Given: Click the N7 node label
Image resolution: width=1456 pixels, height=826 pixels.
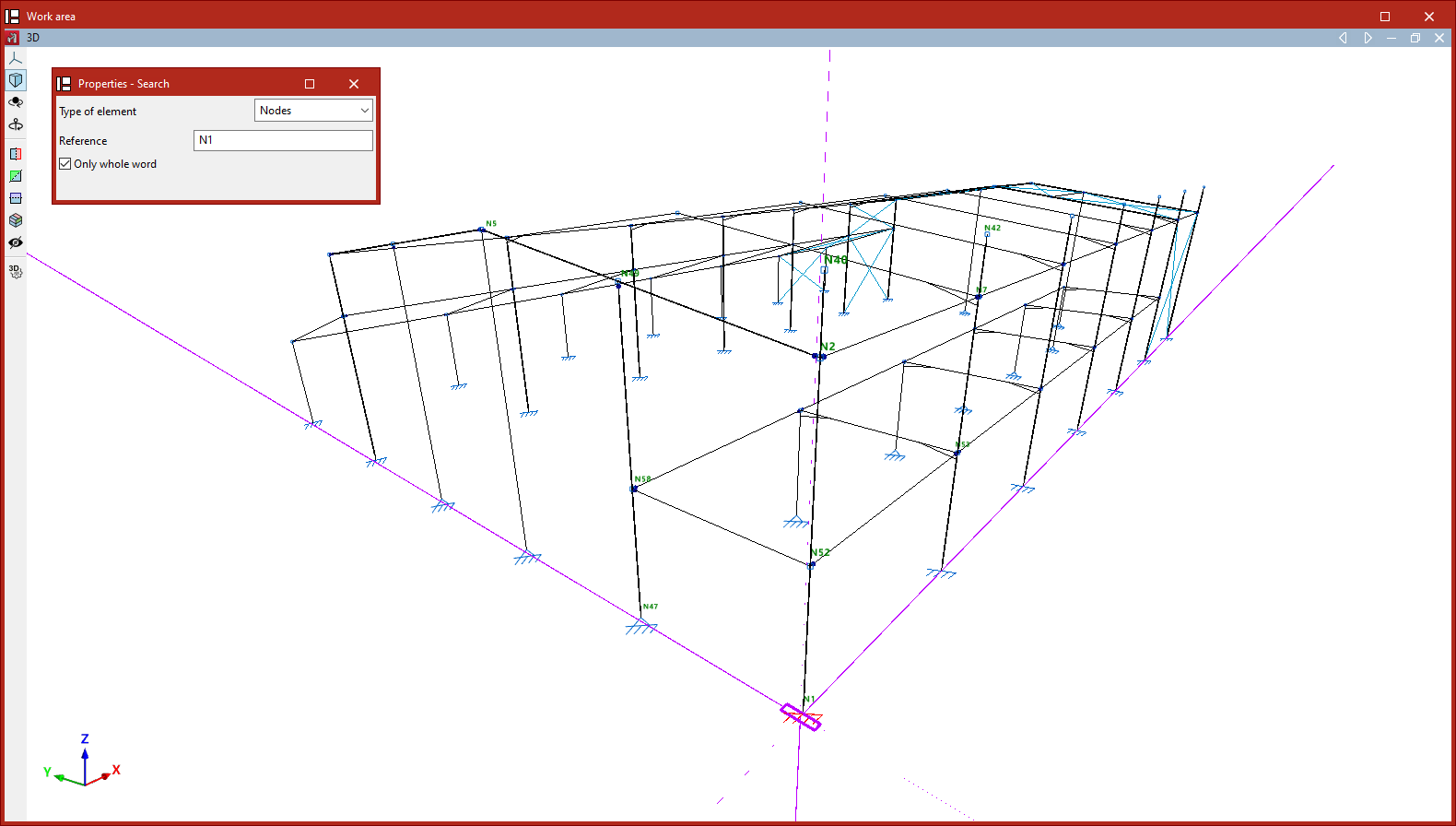Looking at the screenshot, I should (x=982, y=289).
